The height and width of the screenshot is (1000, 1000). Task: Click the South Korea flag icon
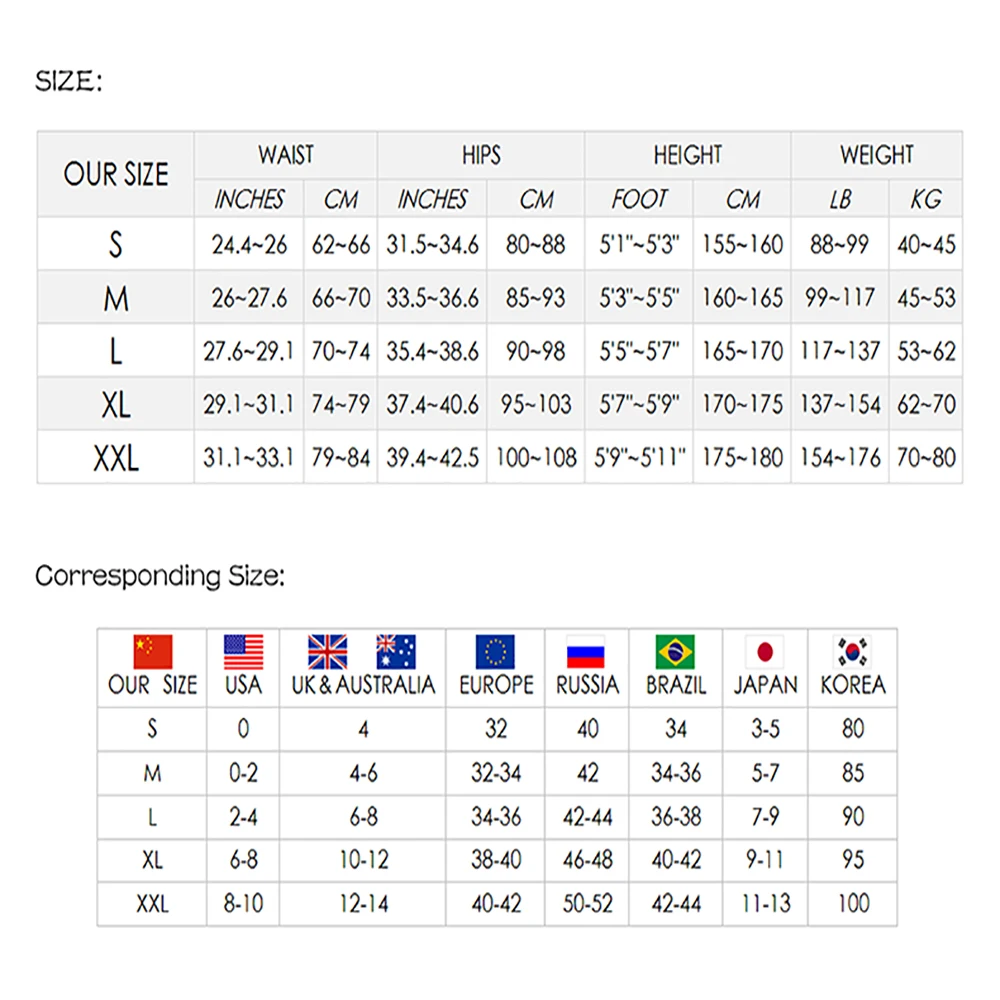852,652
